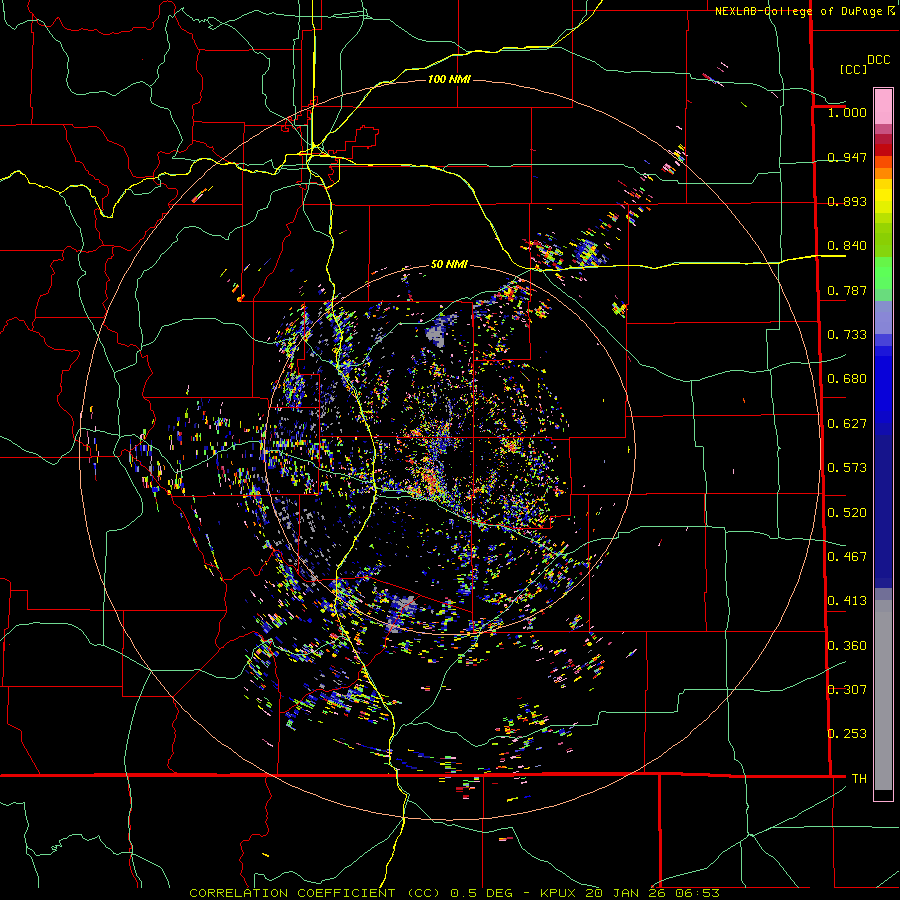
Task: Click the 0.413 scale value
Action: (x=847, y=601)
